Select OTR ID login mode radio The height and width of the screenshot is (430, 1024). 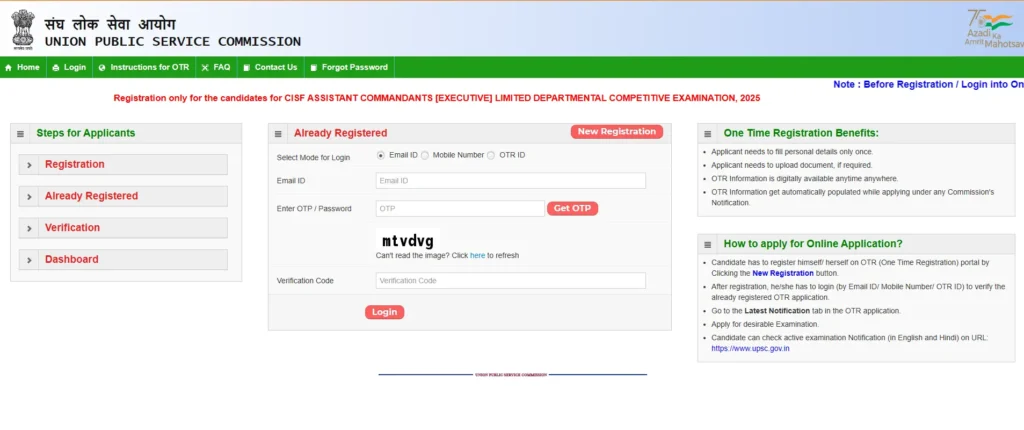coord(491,156)
